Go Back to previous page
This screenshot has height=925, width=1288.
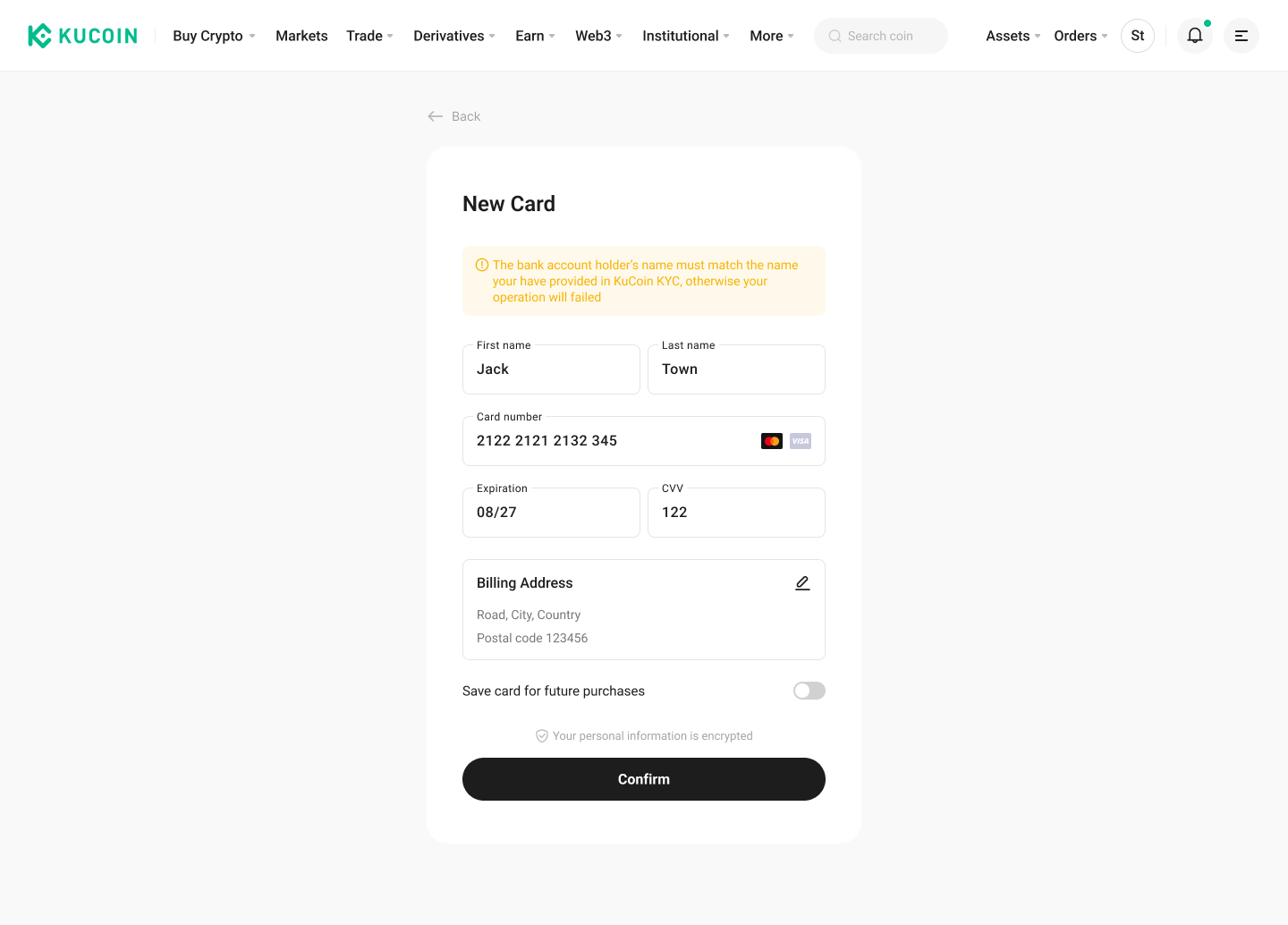pos(454,116)
